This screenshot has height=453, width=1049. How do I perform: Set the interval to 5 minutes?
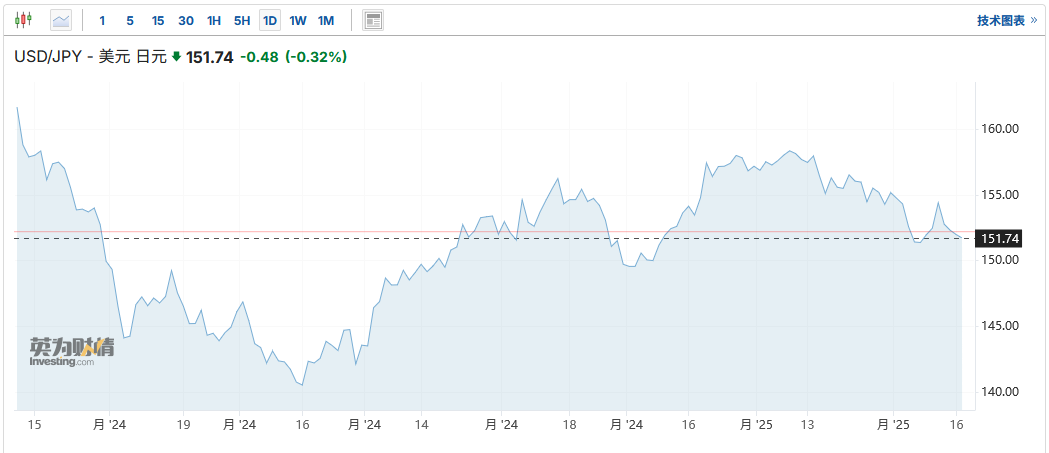click(x=130, y=20)
